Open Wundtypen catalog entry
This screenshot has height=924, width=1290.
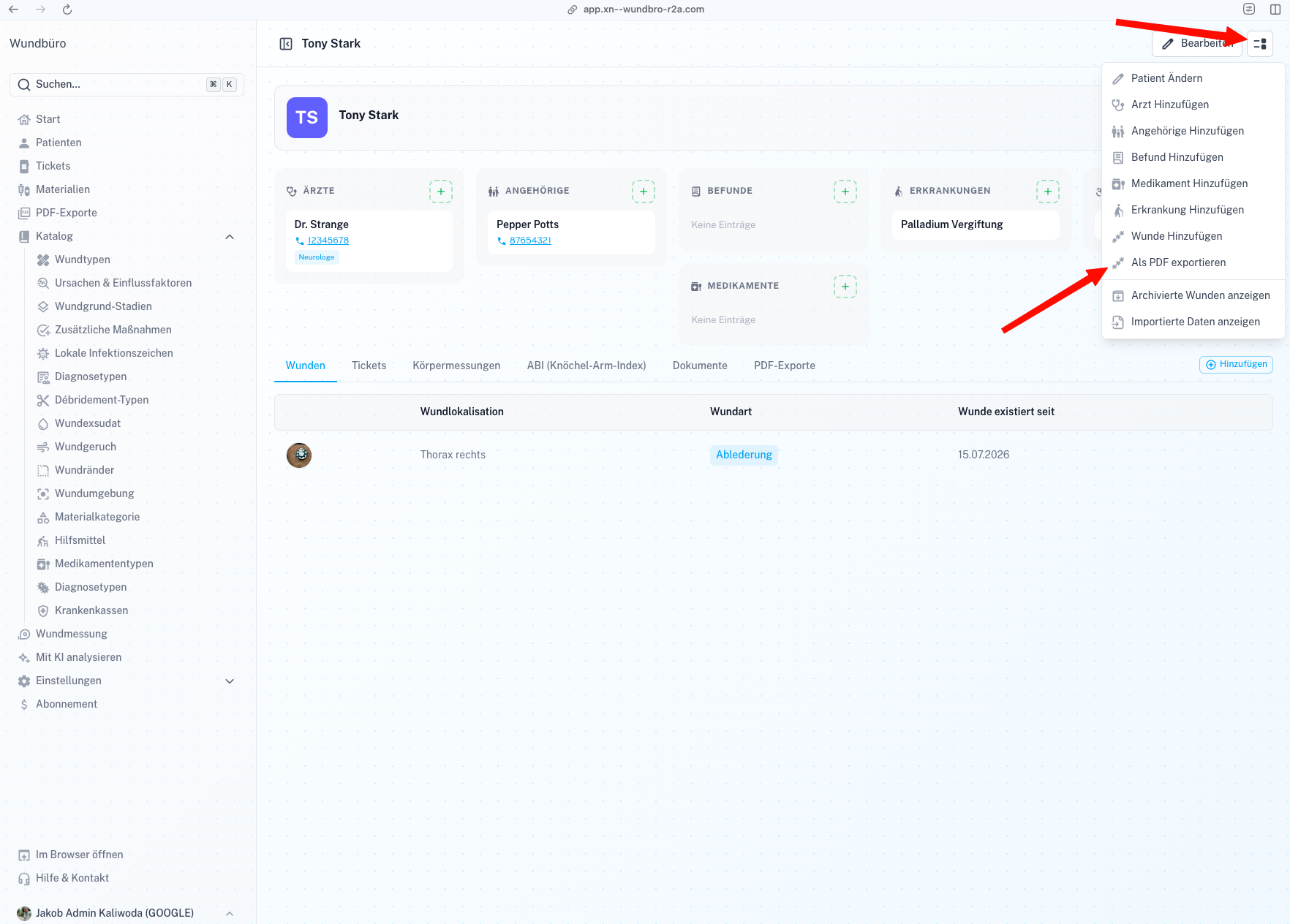83,260
